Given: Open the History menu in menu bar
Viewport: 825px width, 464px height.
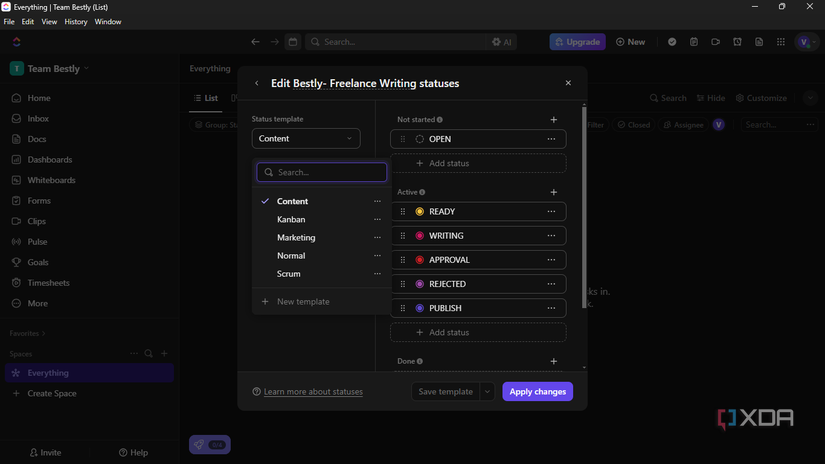Looking at the screenshot, I should (x=76, y=21).
